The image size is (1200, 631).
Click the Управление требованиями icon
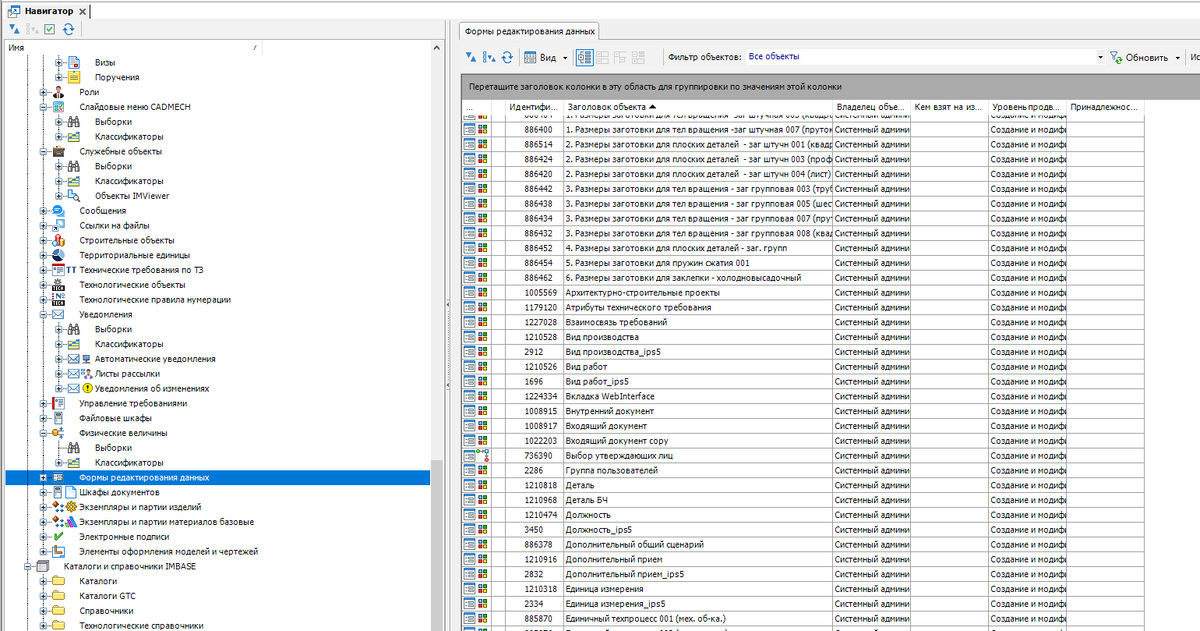click(58, 403)
